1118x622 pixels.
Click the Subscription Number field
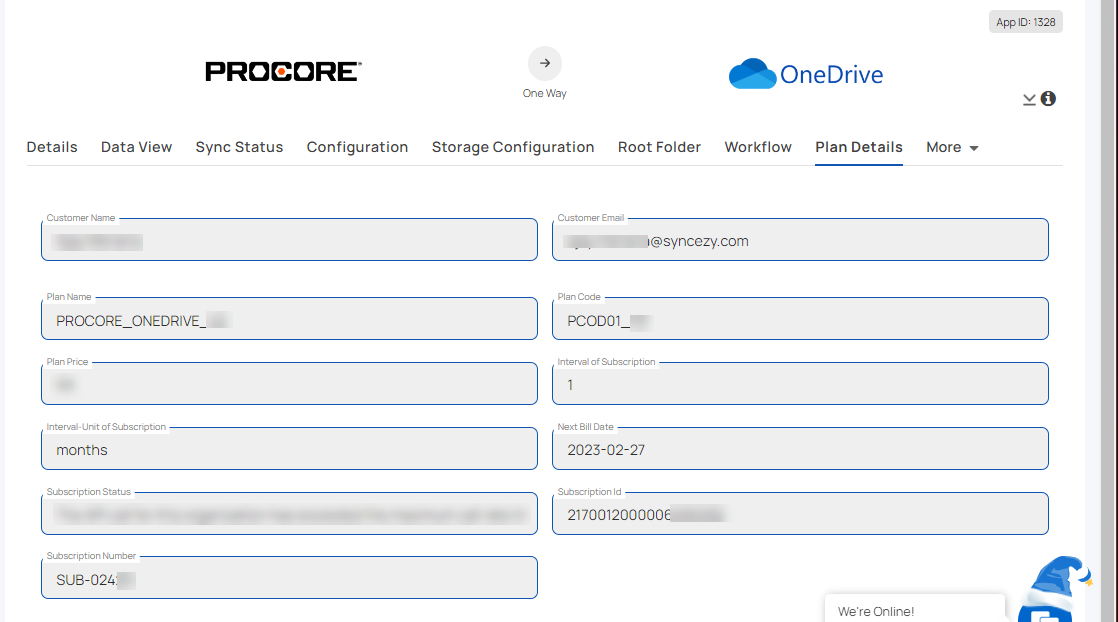click(x=289, y=578)
